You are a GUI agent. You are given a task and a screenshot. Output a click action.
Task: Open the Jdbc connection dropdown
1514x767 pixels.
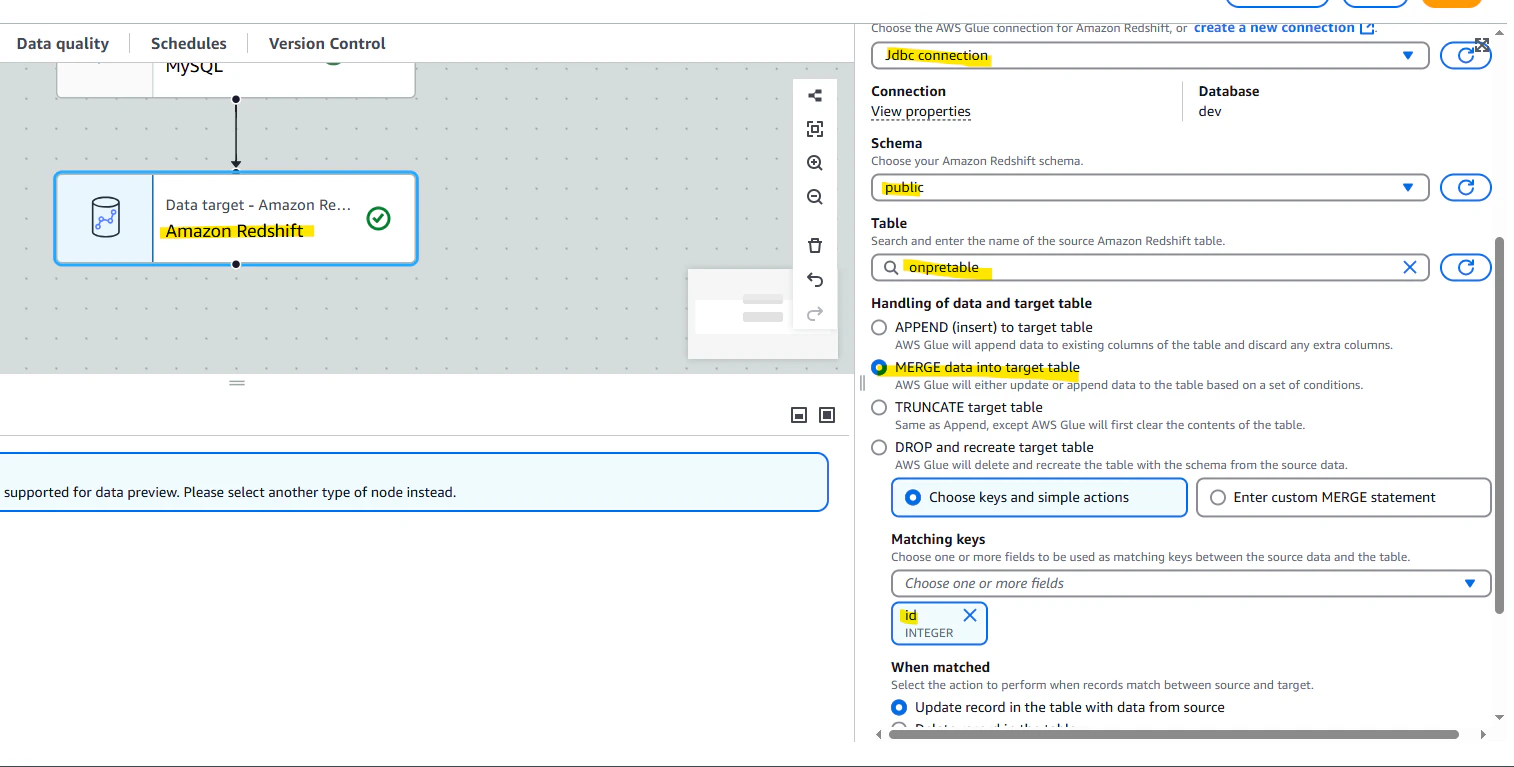[1150, 55]
